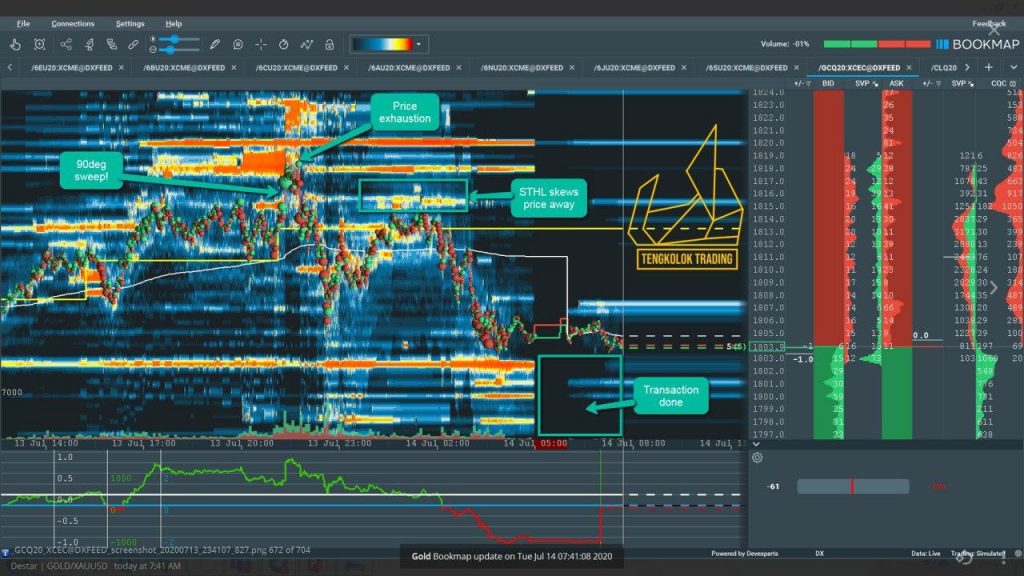The image size is (1024, 576).
Task: Switch to the /6CU20:XCME@DXFEED tab
Action: 296,68
